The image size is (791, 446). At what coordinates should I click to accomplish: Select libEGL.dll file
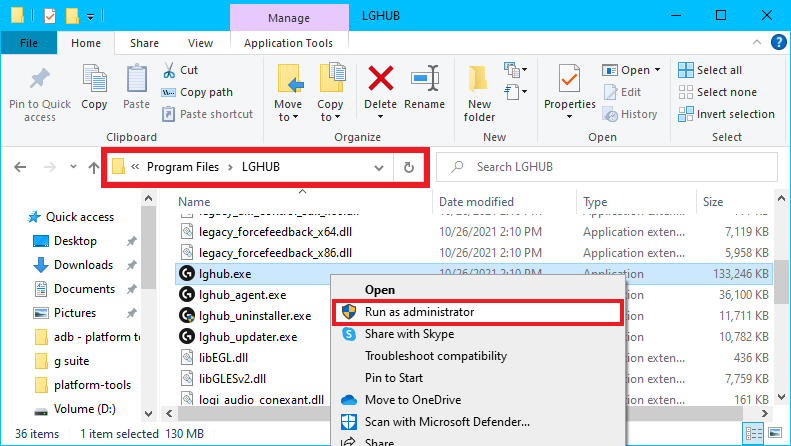click(x=223, y=358)
